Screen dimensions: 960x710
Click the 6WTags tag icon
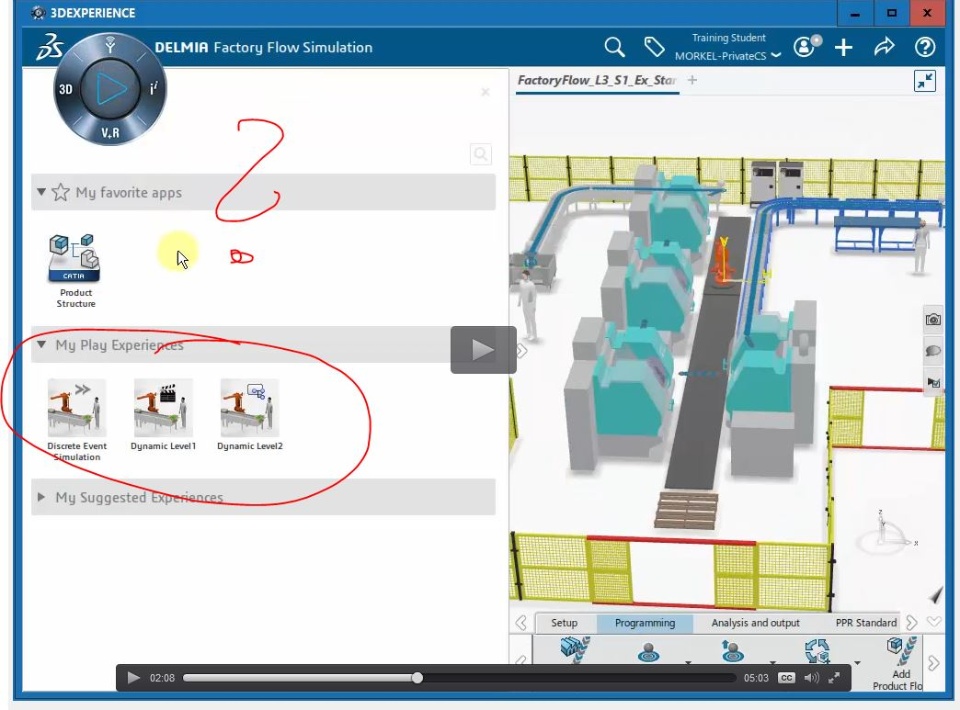[x=653, y=47]
